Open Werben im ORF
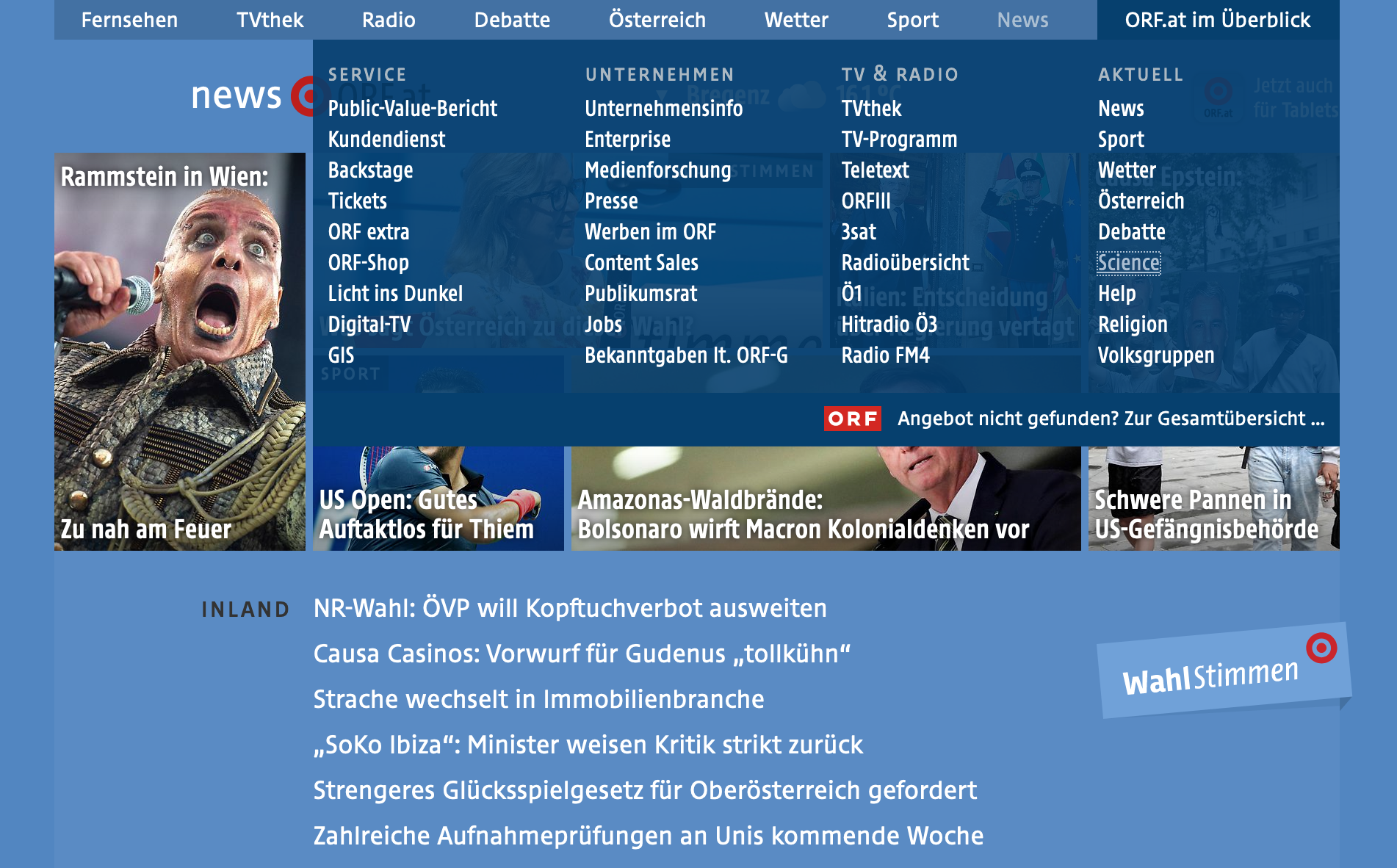The image size is (1397, 868). (650, 232)
